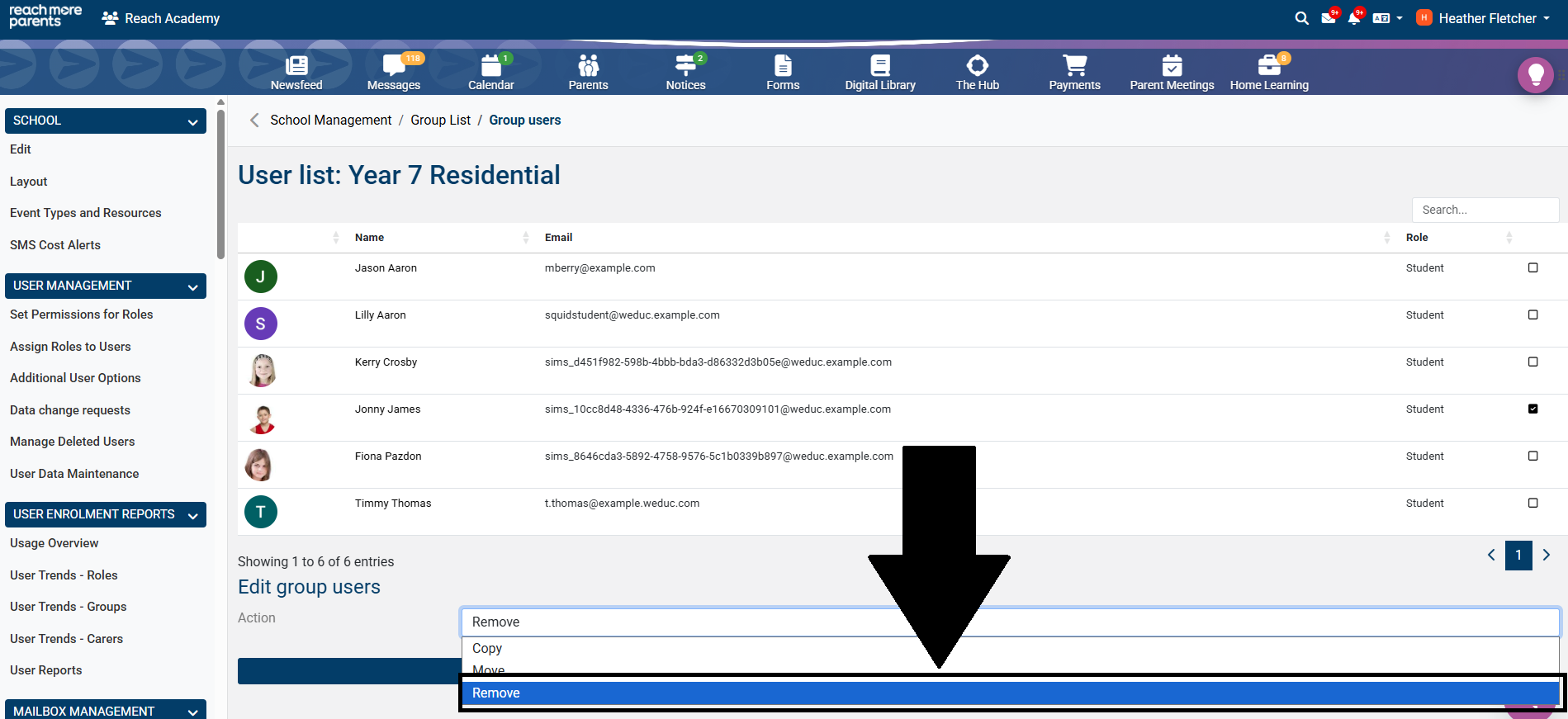Click the lightbulb help button

(x=1535, y=75)
